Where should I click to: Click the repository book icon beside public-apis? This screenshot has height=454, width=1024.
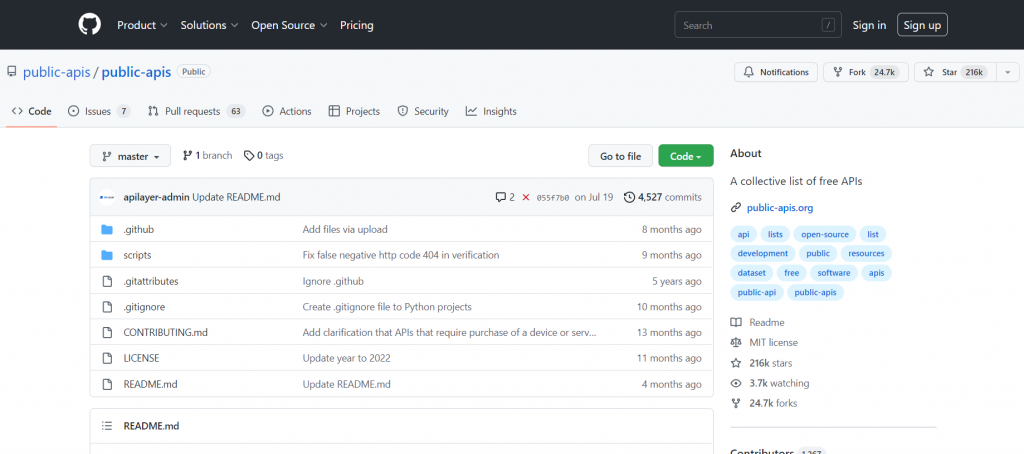click(x=12, y=72)
